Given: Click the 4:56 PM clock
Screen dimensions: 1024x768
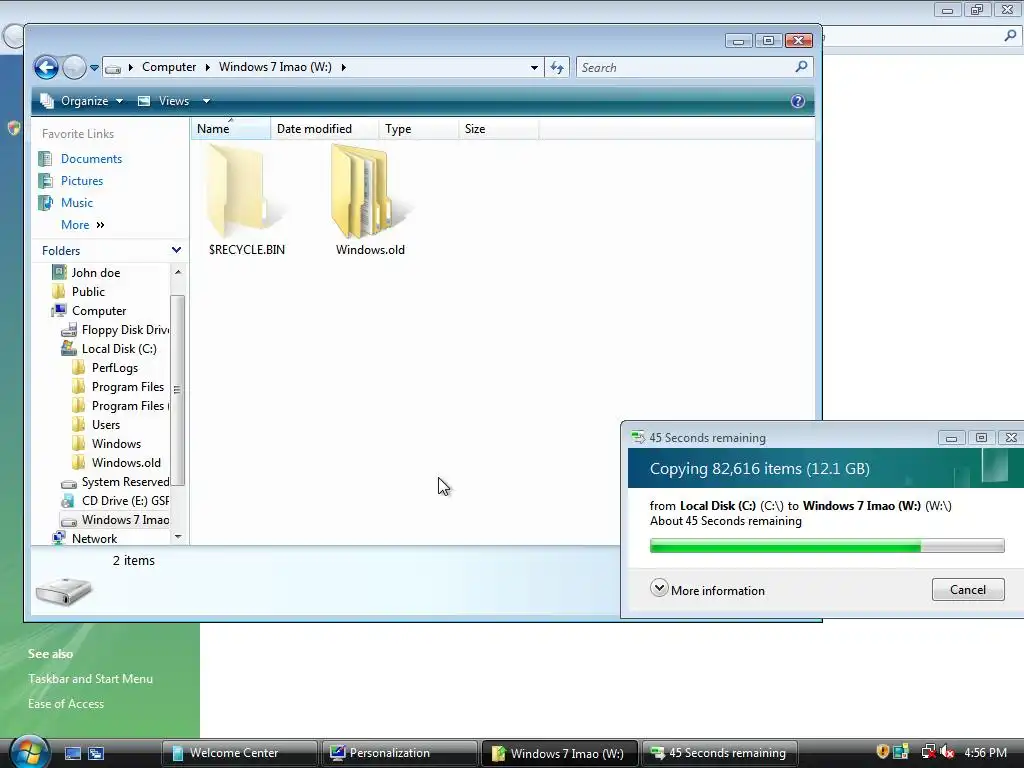Looking at the screenshot, I should [x=985, y=753].
